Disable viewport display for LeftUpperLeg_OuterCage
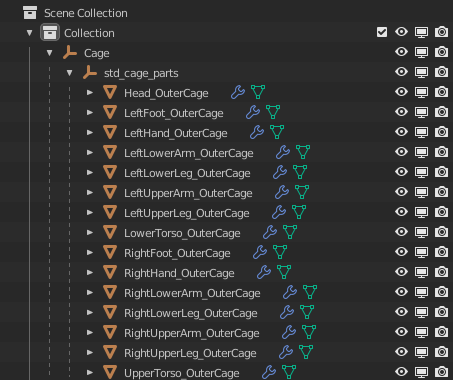The image size is (453, 380). (421, 212)
